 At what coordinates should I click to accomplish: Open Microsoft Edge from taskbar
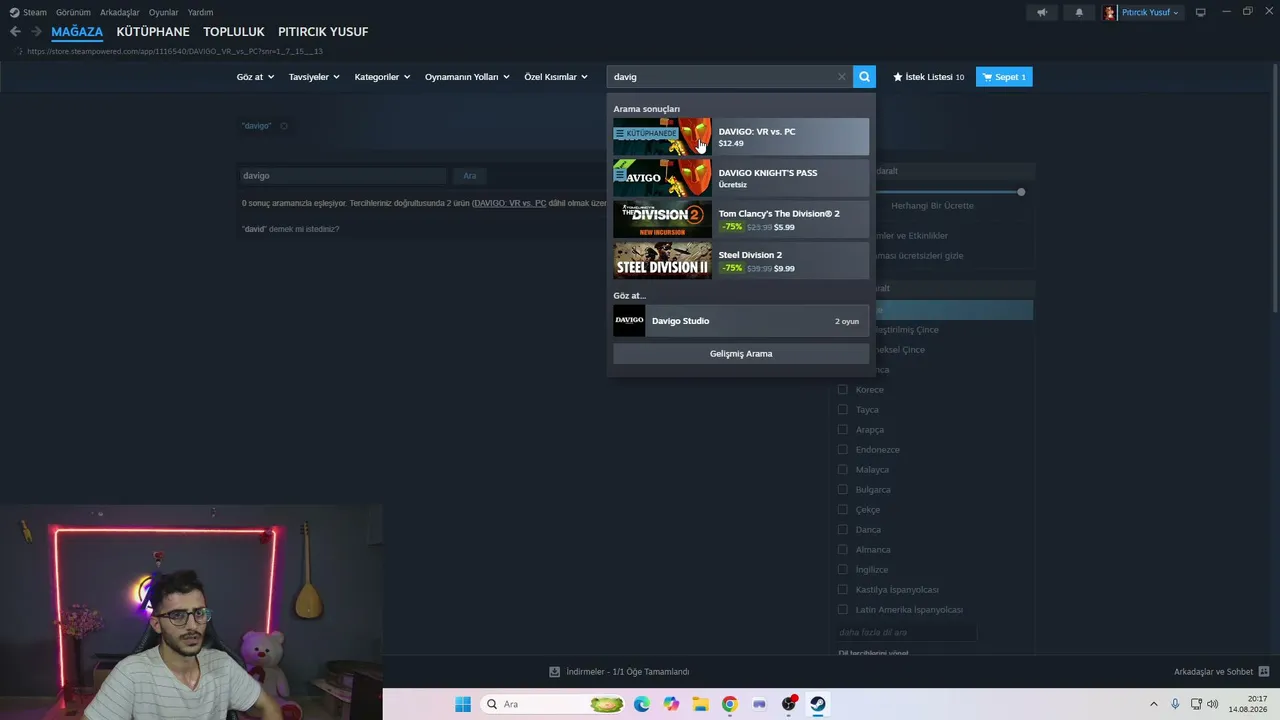click(x=642, y=704)
